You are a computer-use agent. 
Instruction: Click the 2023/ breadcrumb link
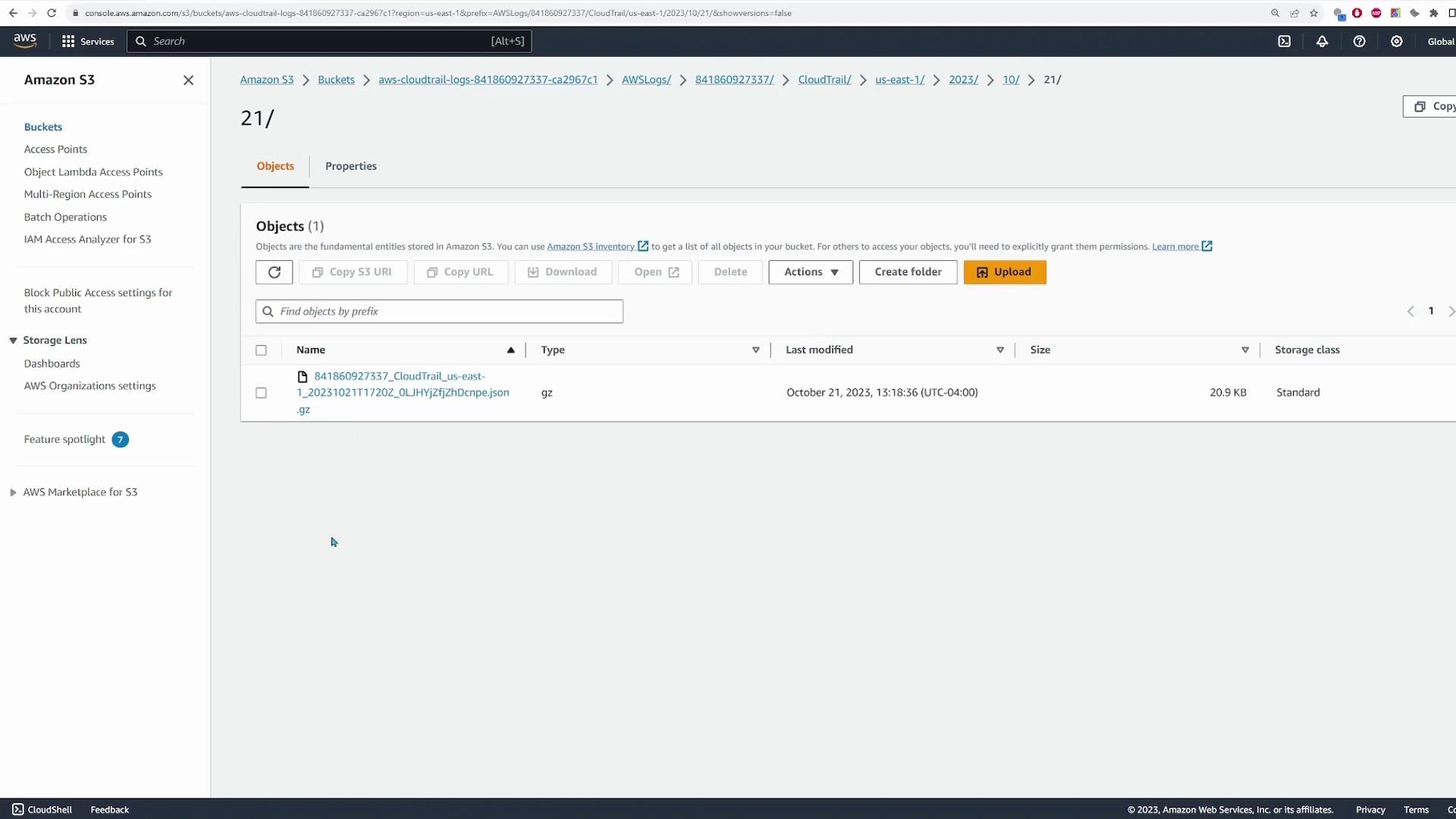[963, 80]
